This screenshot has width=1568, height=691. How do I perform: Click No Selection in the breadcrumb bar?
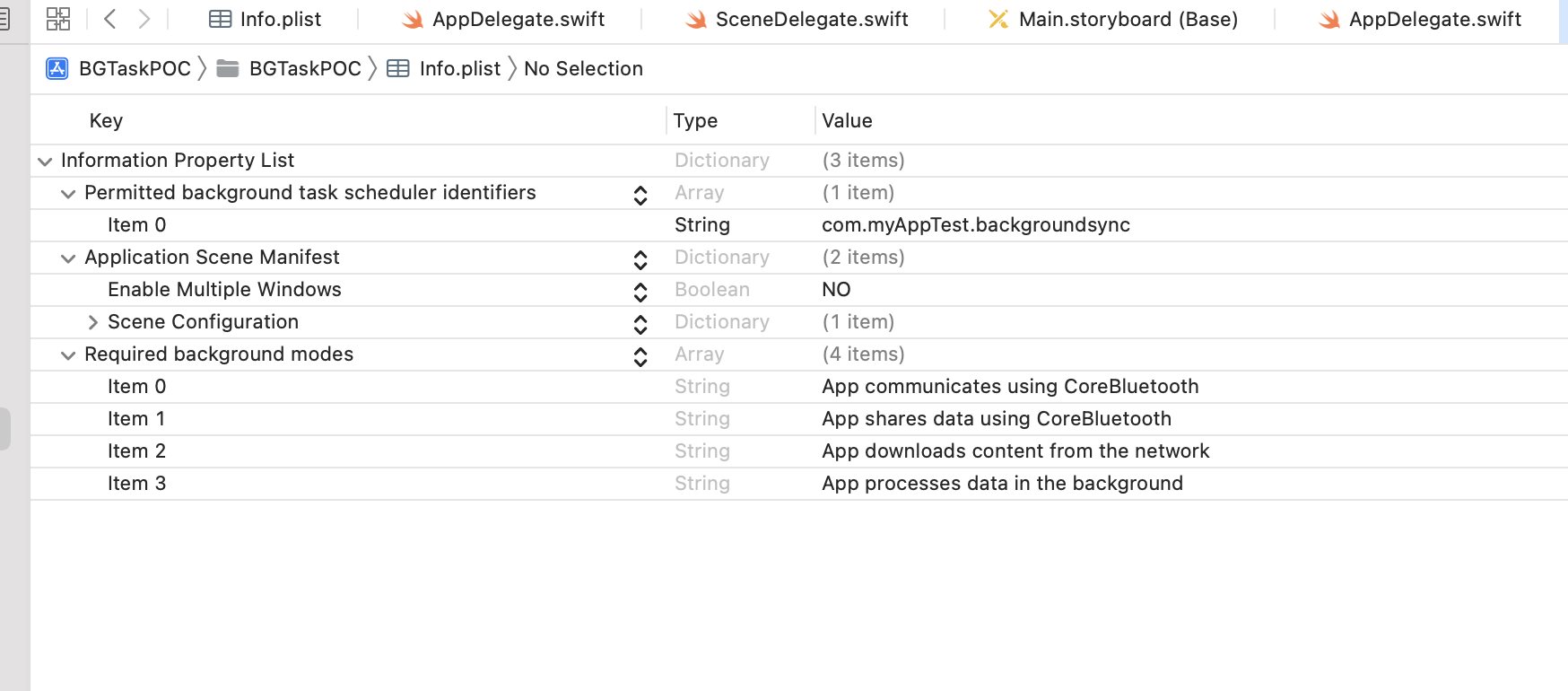pos(583,69)
